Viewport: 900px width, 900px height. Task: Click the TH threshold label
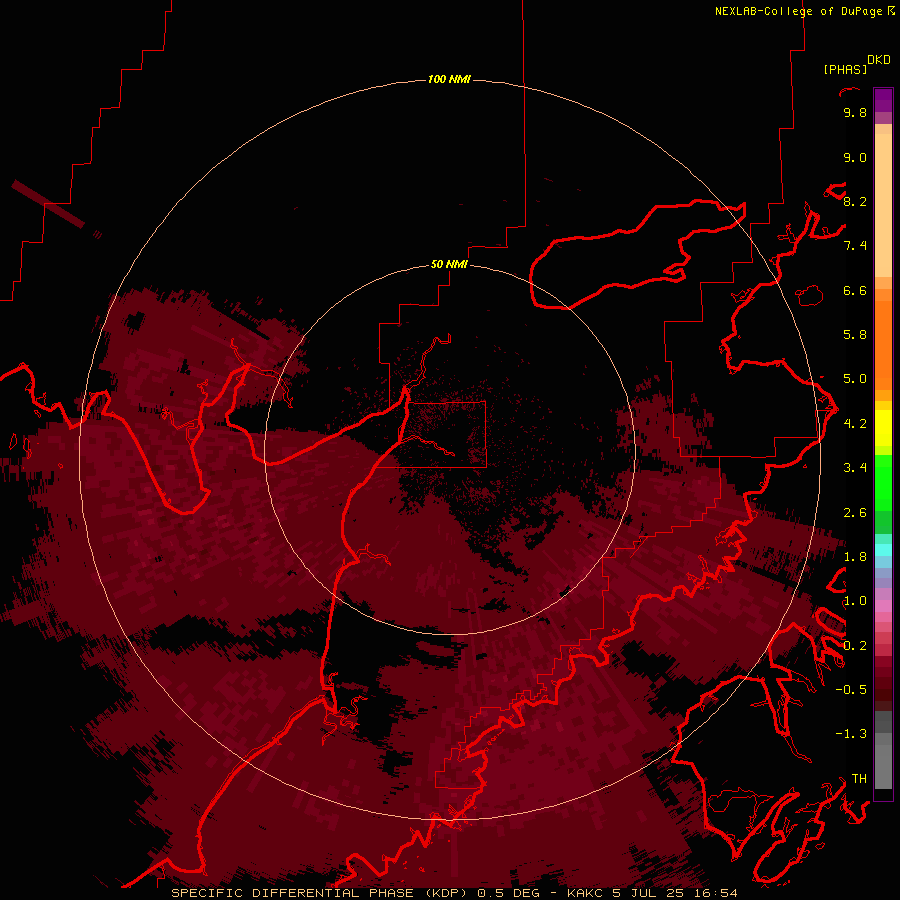pos(859,779)
